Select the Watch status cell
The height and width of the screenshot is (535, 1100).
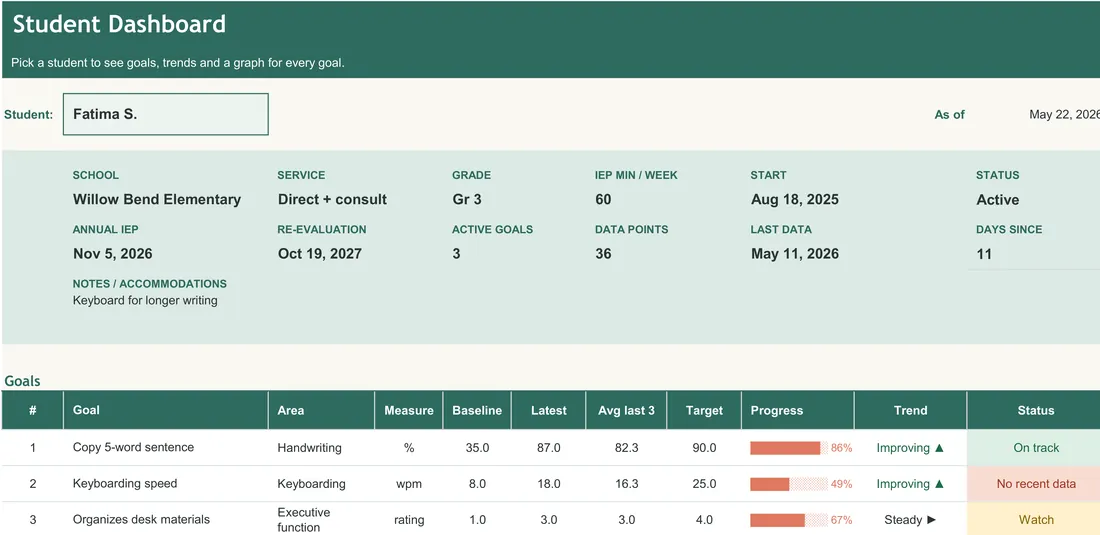1034,520
